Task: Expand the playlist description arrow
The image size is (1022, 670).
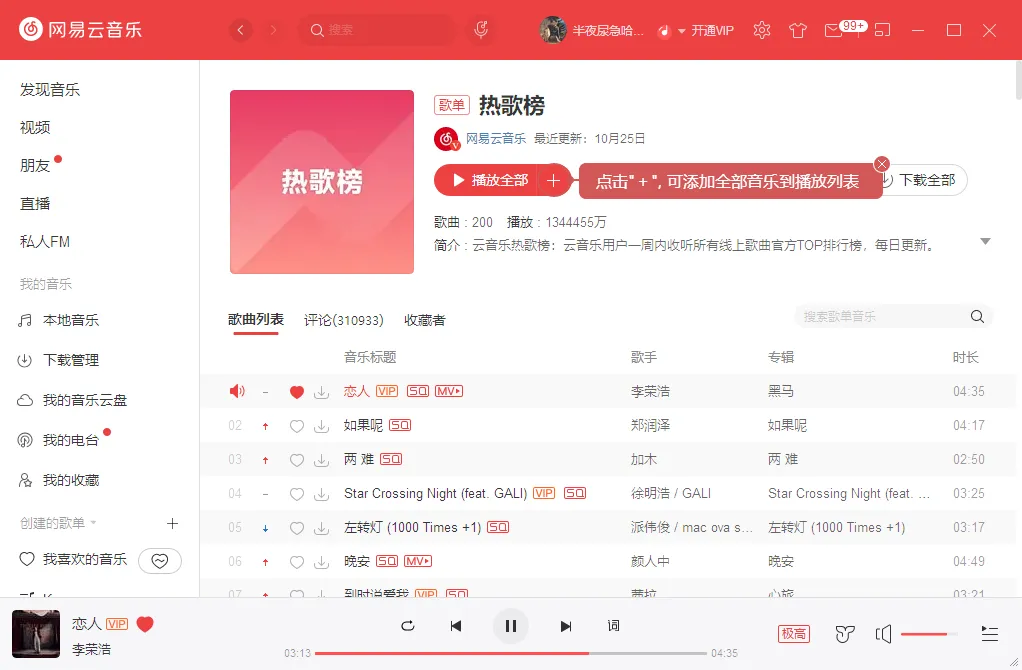Action: click(985, 241)
